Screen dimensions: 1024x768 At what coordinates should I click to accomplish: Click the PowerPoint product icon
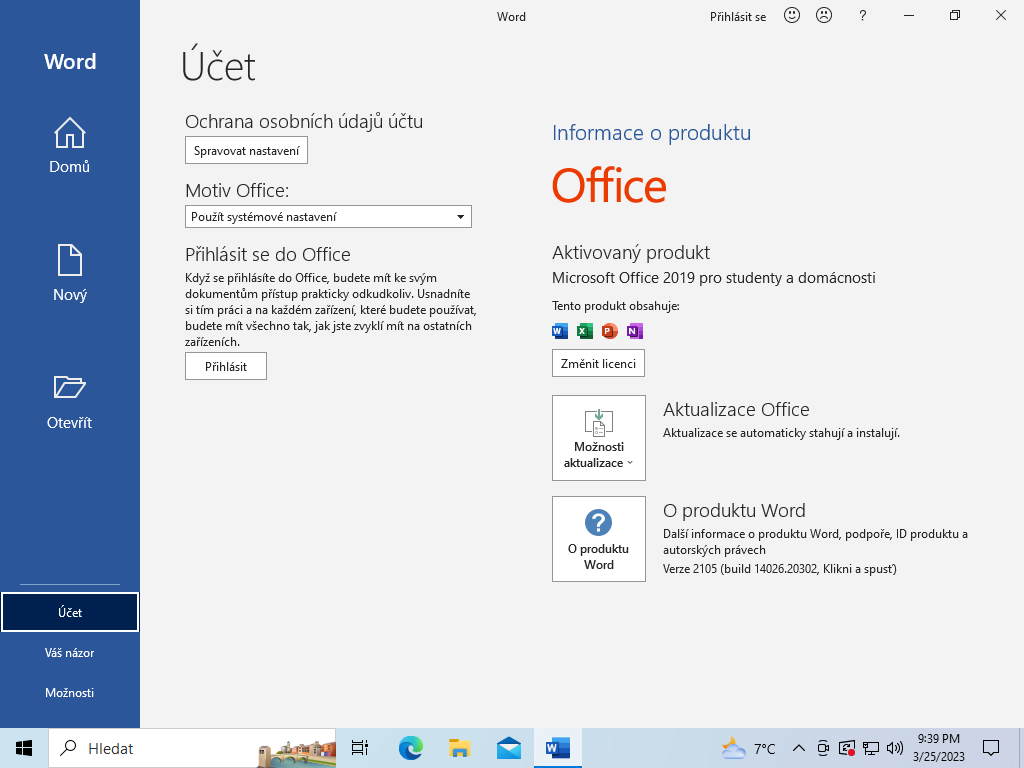(x=609, y=331)
